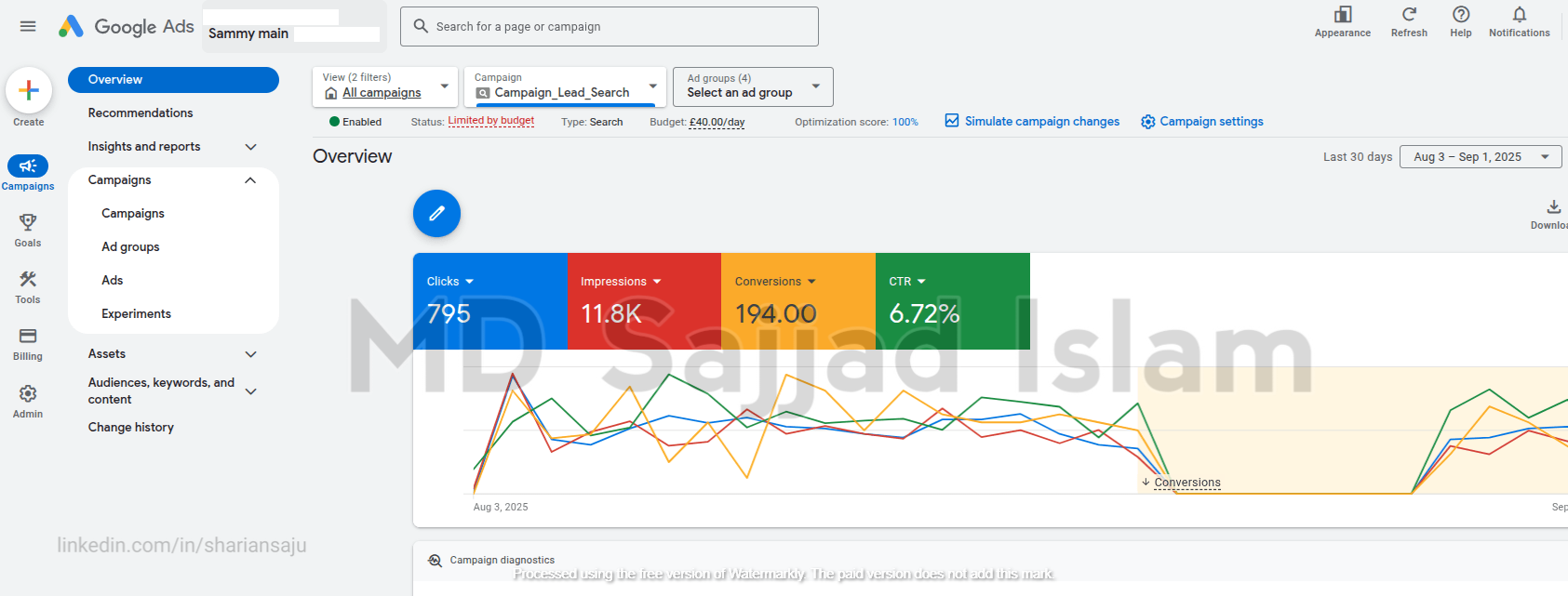The width and height of the screenshot is (1568, 596).
Task: Click the pencil edit floating button
Action: (436, 214)
